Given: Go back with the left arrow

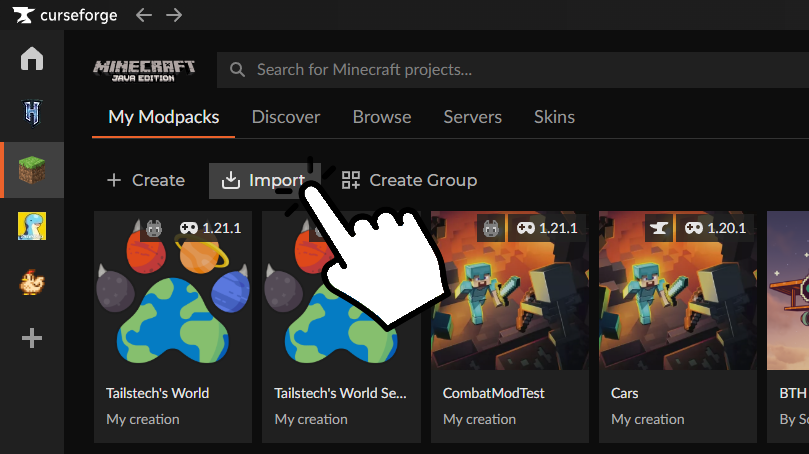Looking at the screenshot, I should pos(143,15).
